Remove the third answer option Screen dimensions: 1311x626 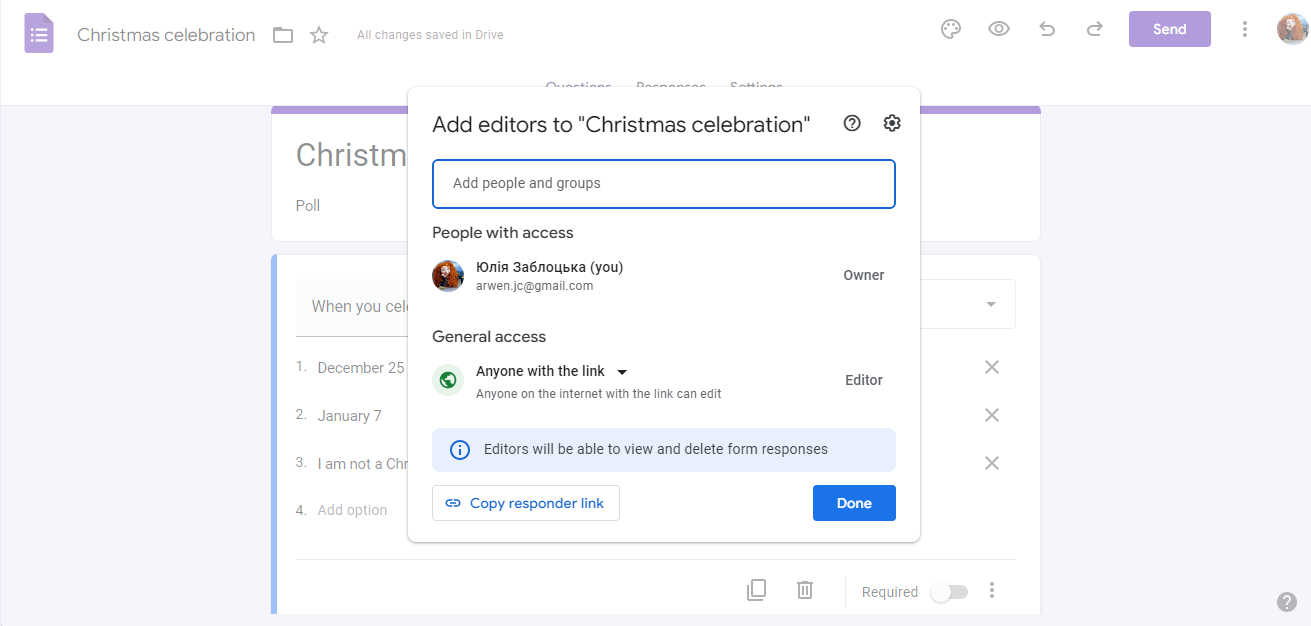coord(992,463)
